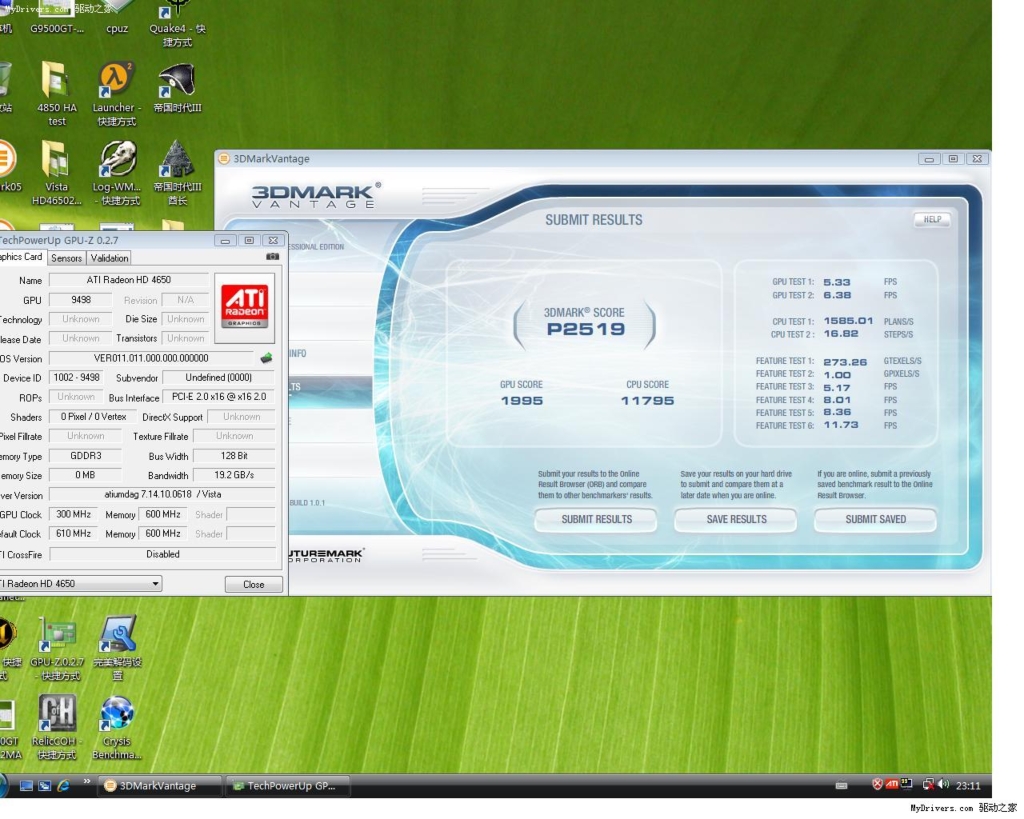The height and width of the screenshot is (819, 1024).
Task: Open the Quake4 desktop shortcut
Action: (177, 24)
